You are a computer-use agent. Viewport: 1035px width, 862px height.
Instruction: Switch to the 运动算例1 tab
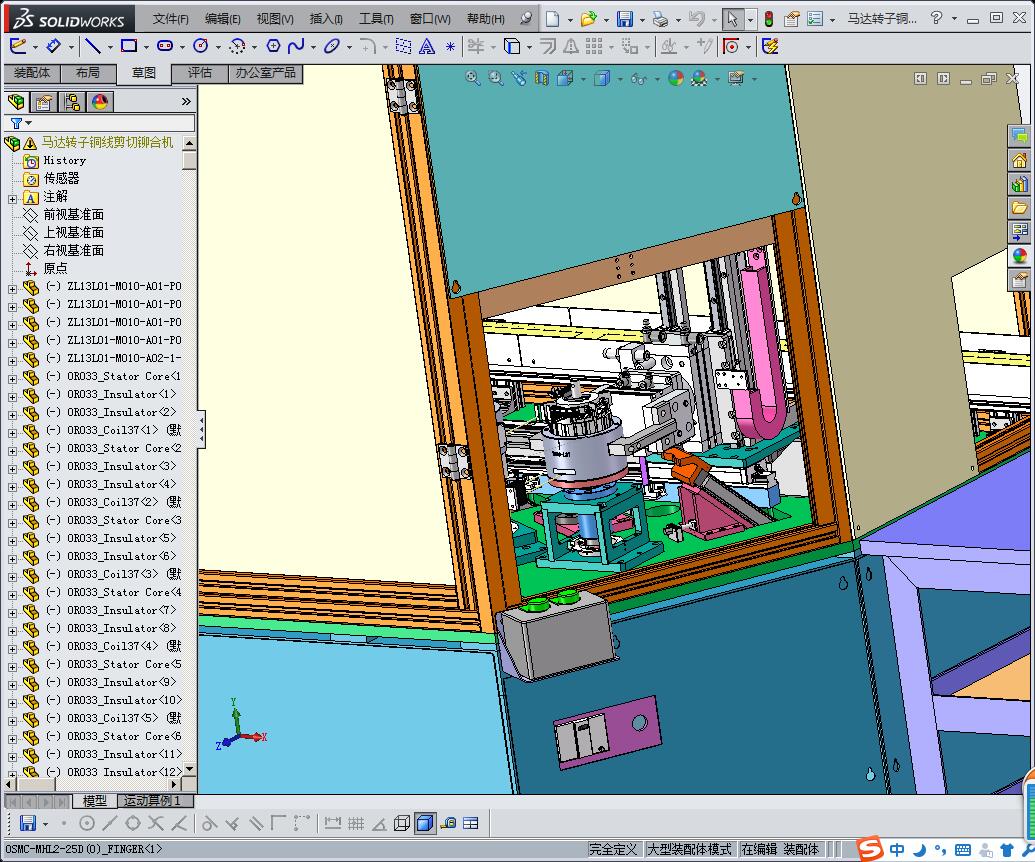156,801
